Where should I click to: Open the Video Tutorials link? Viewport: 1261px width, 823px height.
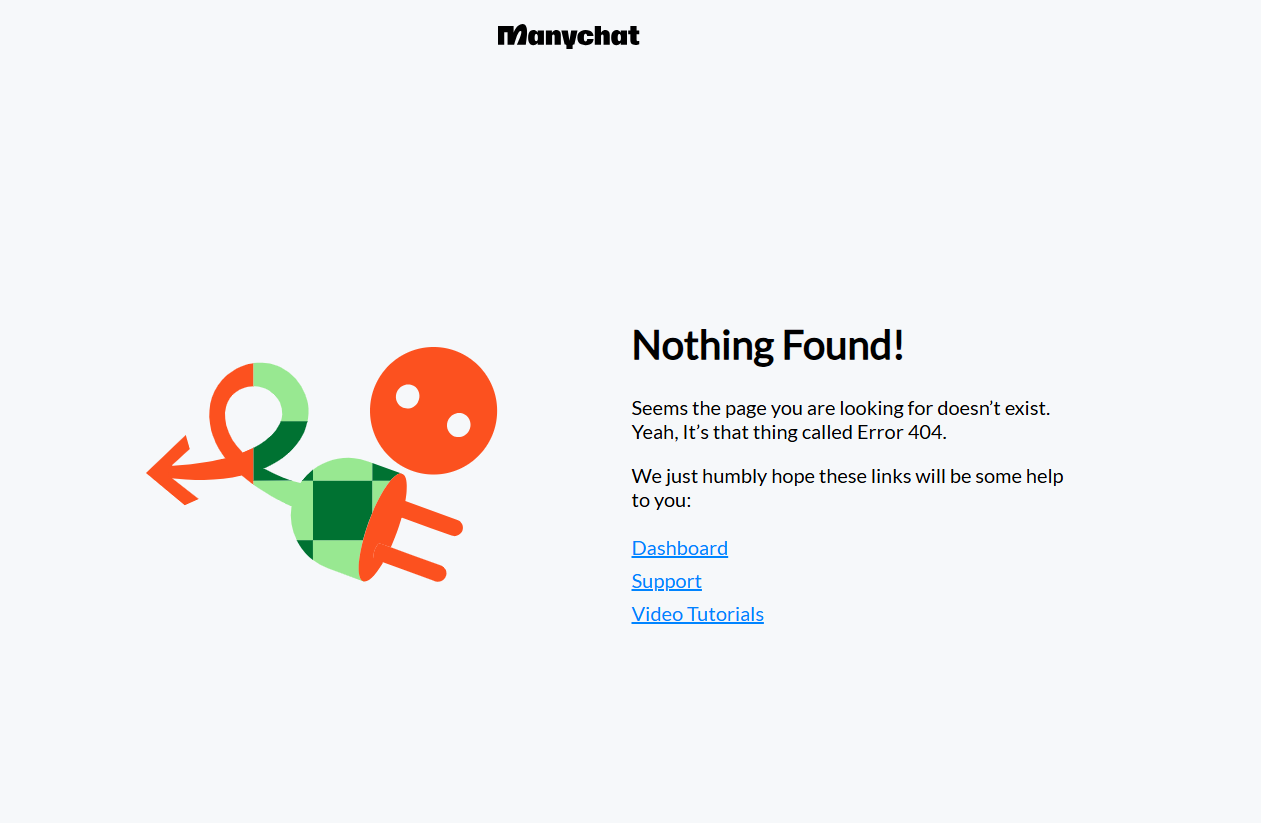click(x=698, y=614)
